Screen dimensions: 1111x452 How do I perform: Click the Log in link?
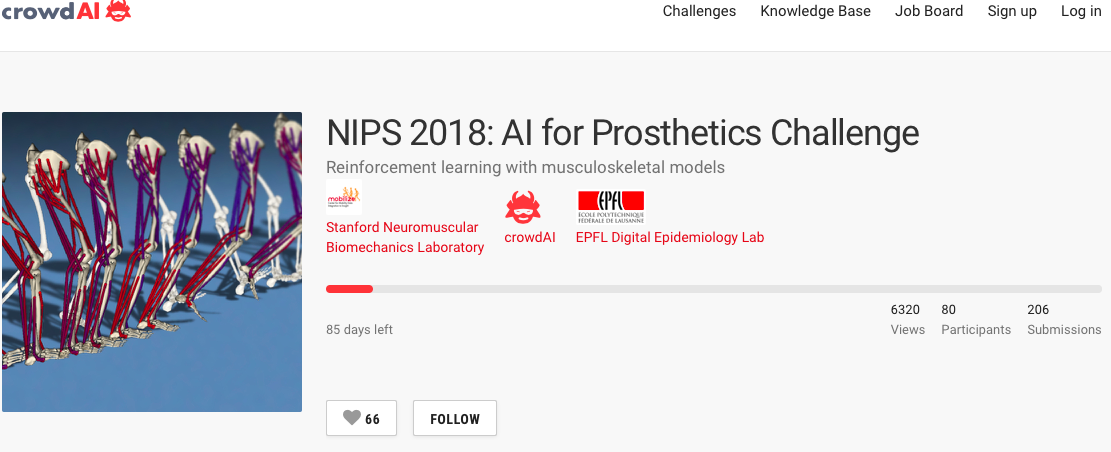[1081, 12]
